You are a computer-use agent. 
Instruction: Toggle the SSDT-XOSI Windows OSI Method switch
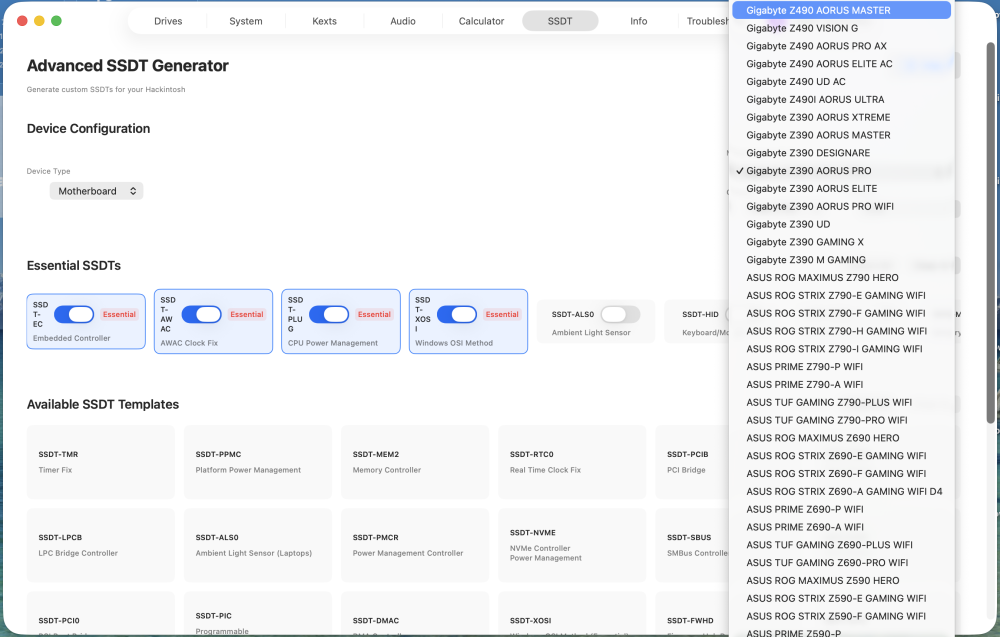(x=457, y=314)
